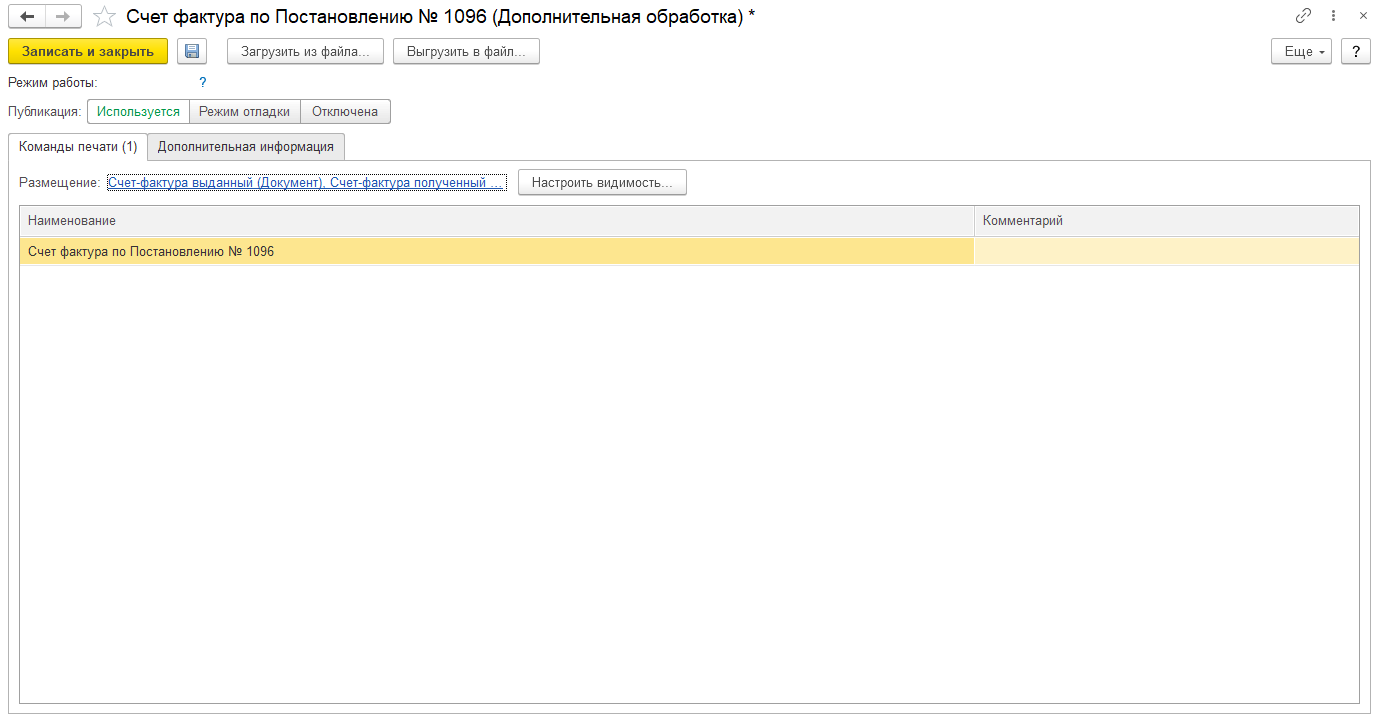Open help with the ? button
The height and width of the screenshot is (720, 1384).
coord(1355,52)
